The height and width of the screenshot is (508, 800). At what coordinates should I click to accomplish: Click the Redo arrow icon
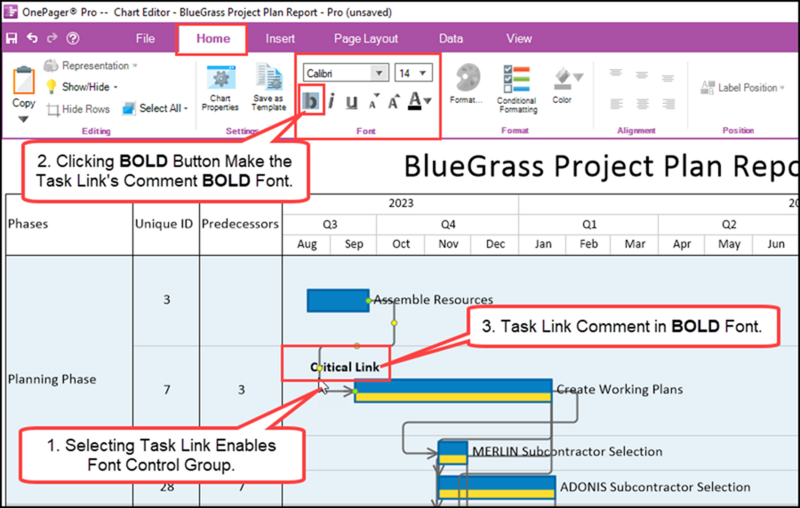click(52, 38)
